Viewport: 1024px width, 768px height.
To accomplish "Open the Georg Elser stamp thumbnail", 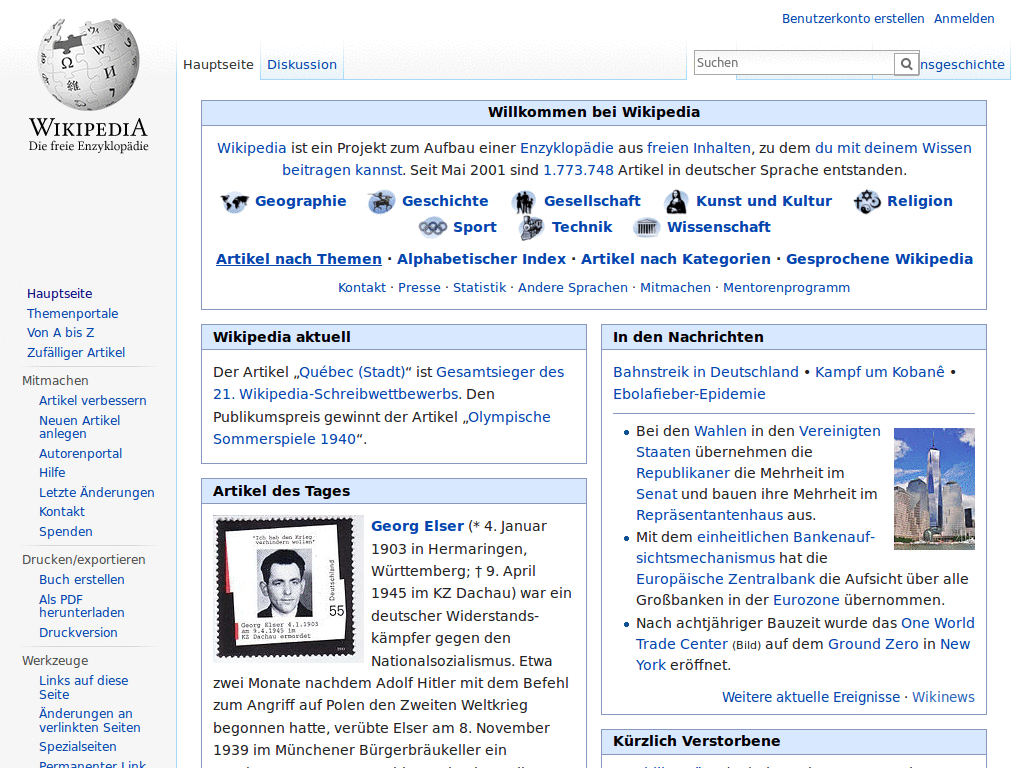I will pos(288,588).
